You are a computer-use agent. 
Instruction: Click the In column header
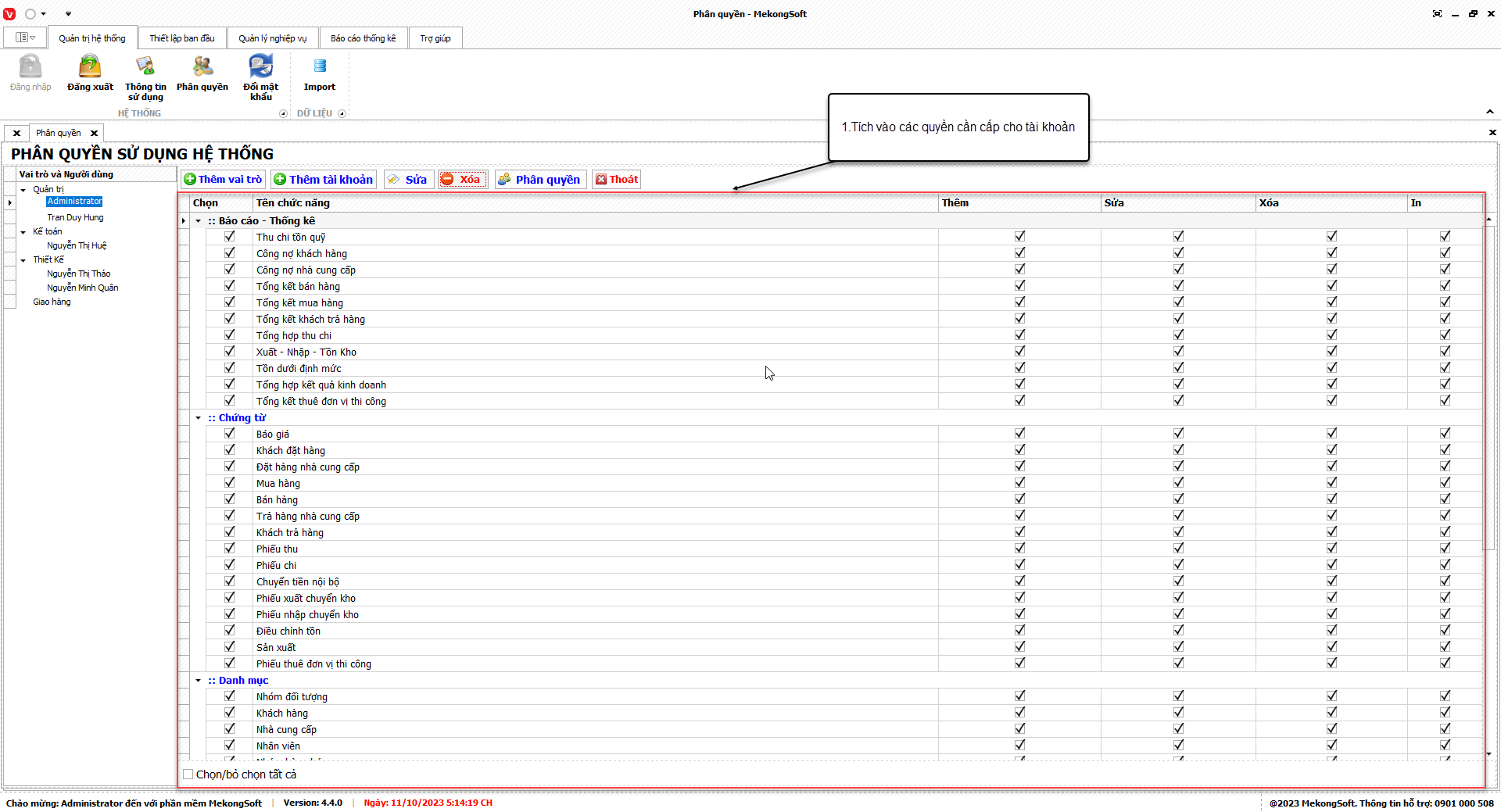1445,203
